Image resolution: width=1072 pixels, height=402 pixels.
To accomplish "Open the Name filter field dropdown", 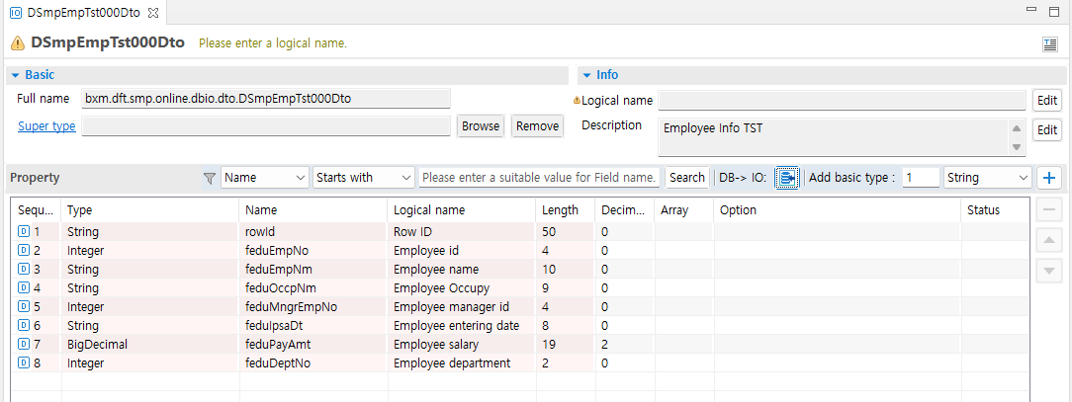I will [265, 178].
